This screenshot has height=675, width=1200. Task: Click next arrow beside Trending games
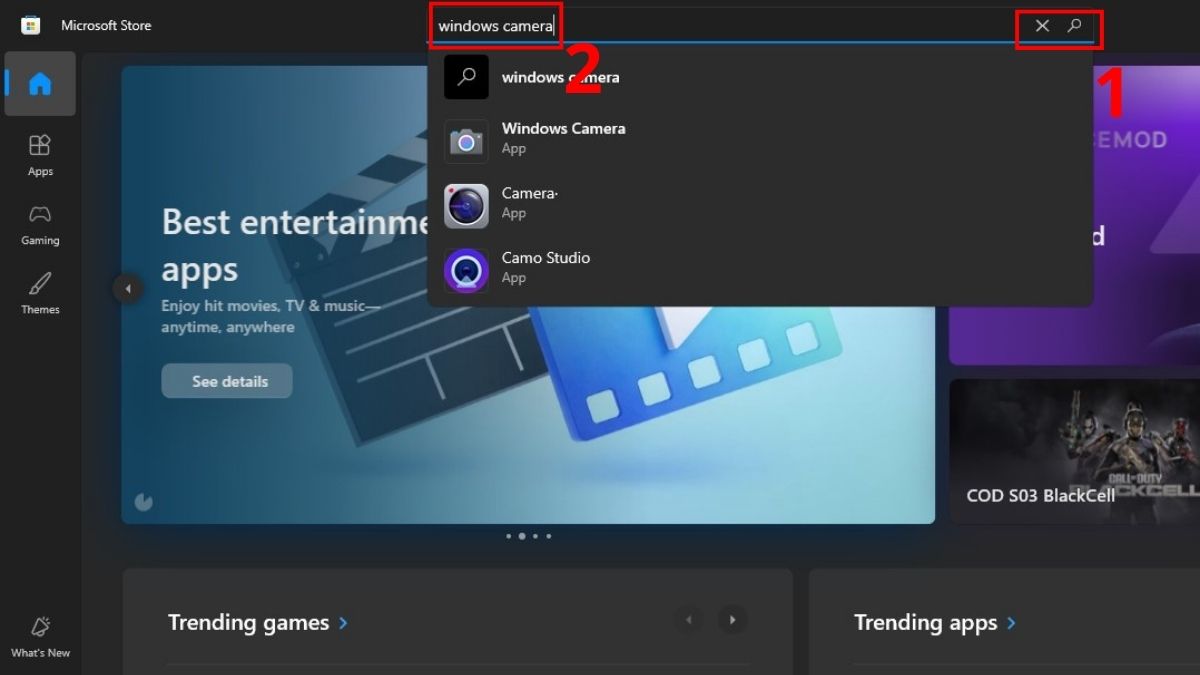pos(733,620)
